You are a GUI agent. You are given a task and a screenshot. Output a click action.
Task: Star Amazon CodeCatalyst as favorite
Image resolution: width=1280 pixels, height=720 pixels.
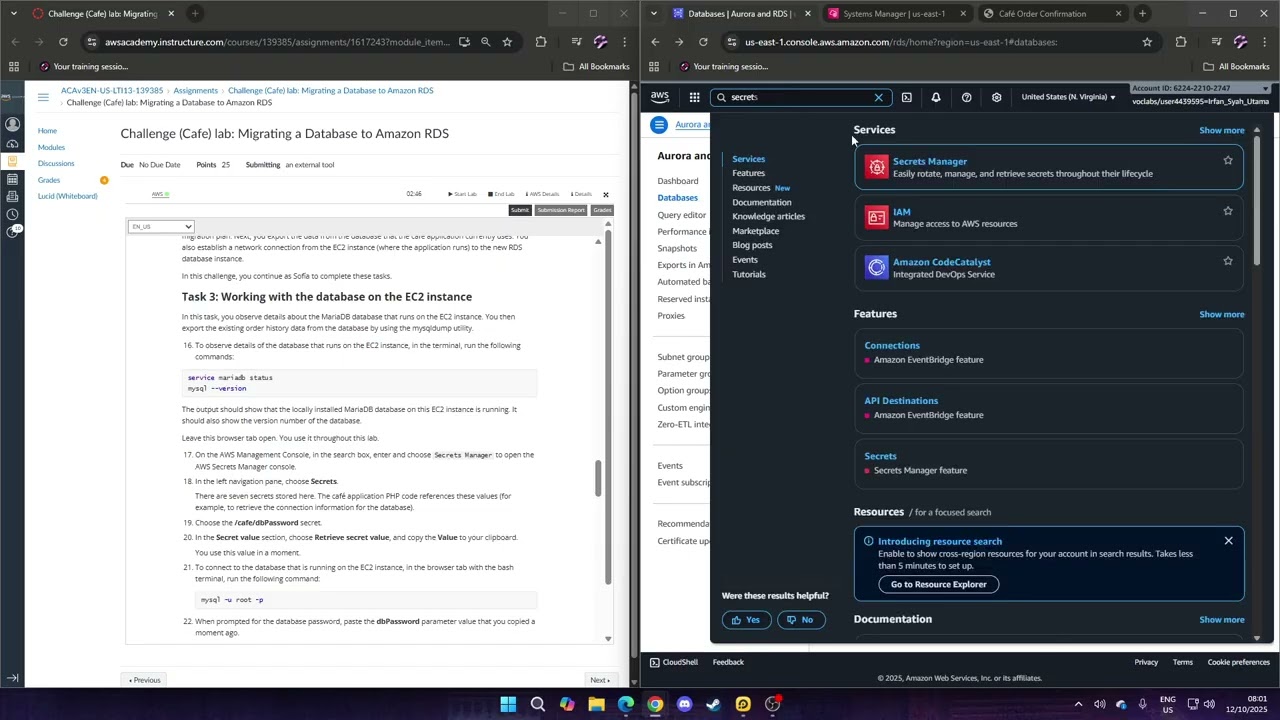pos(1228,261)
